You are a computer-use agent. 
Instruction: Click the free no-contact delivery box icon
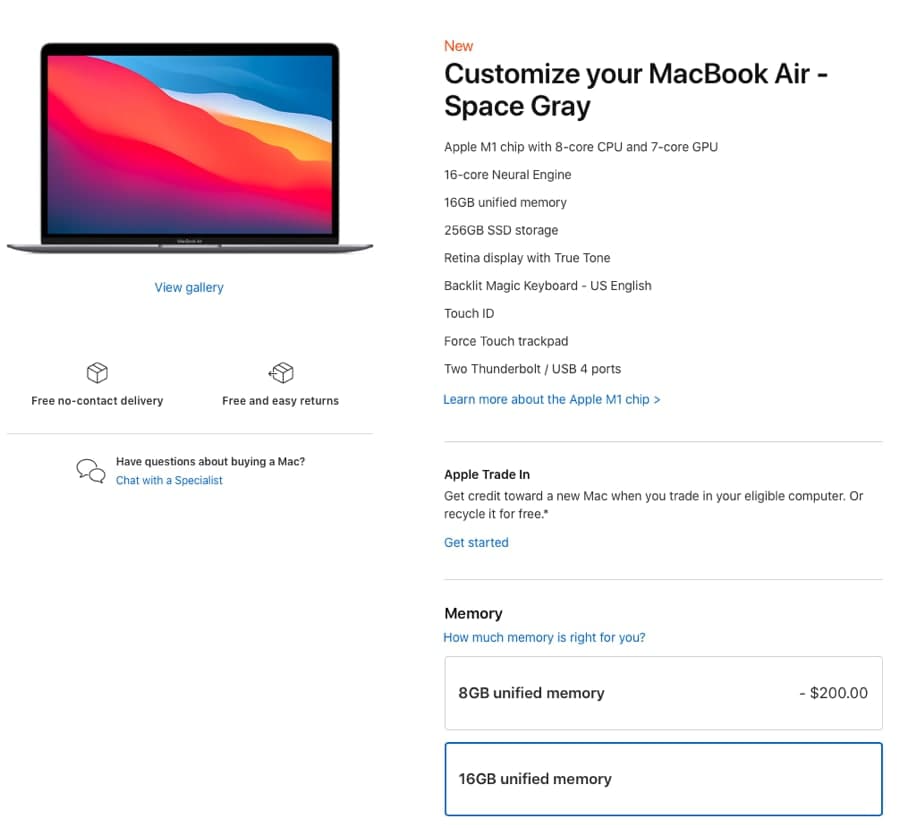click(x=97, y=371)
